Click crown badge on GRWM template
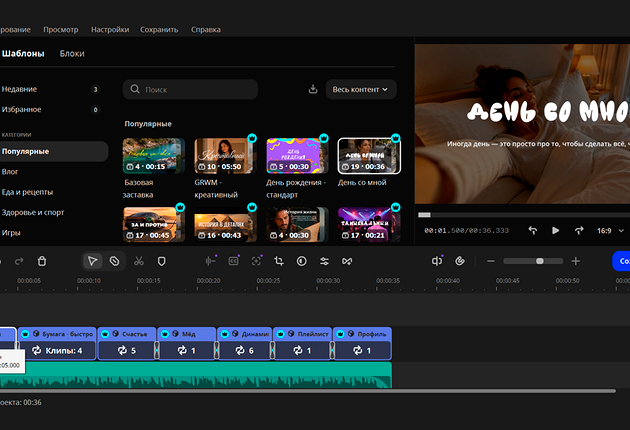630x430 pixels. [x=252, y=139]
